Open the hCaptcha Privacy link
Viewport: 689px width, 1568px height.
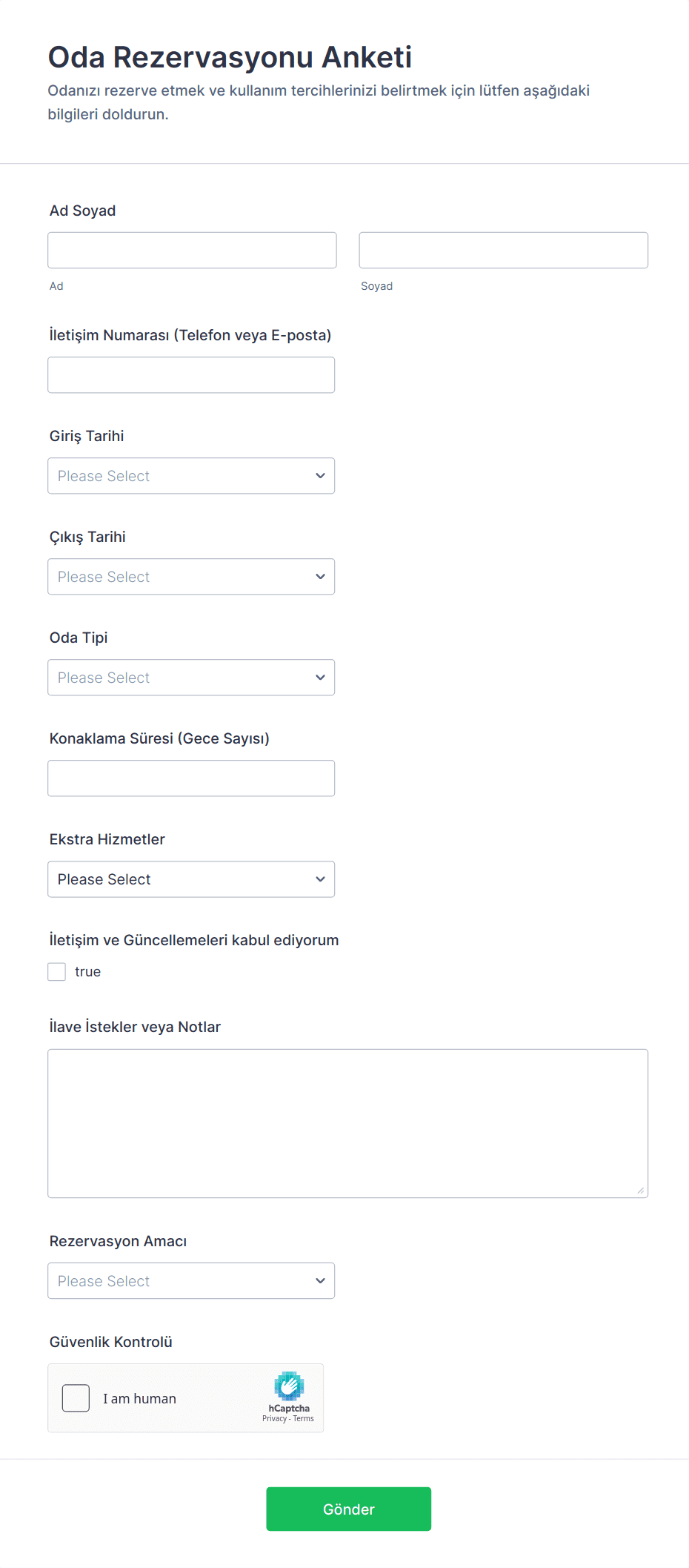274,1419
